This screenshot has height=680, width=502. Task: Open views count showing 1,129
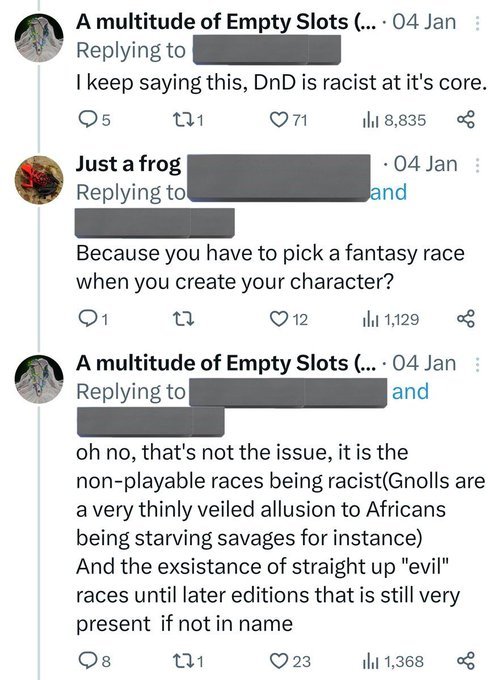coord(391,320)
